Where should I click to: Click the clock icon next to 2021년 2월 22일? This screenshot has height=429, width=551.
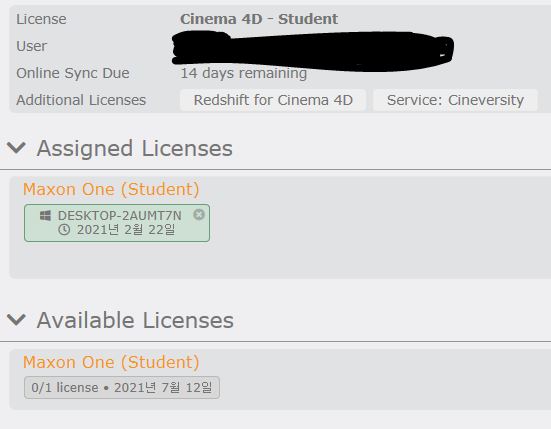click(64, 230)
